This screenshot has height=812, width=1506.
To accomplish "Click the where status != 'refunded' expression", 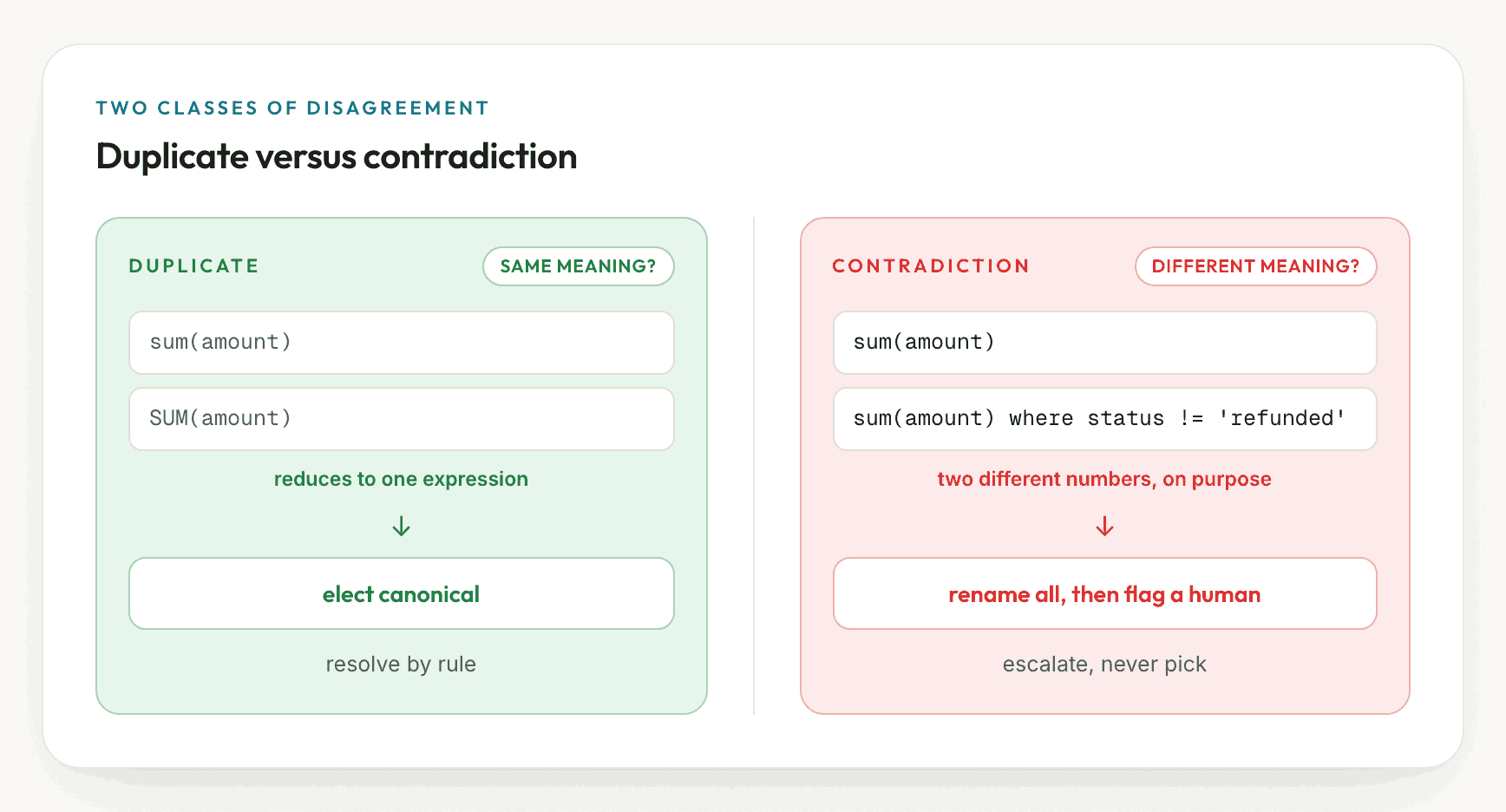I will click(x=1104, y=419).
